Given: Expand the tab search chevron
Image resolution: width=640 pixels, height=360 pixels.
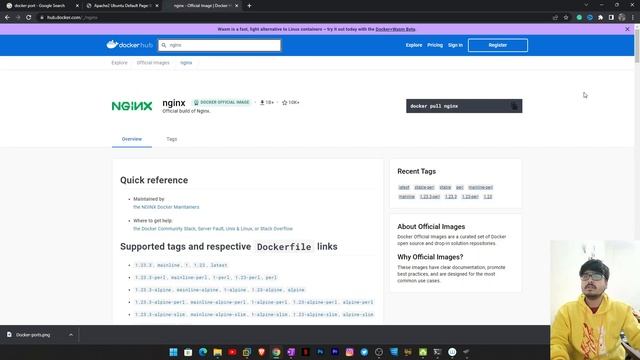Looking at the screenshot, I should pyautogui.click(x=586, y=5).
